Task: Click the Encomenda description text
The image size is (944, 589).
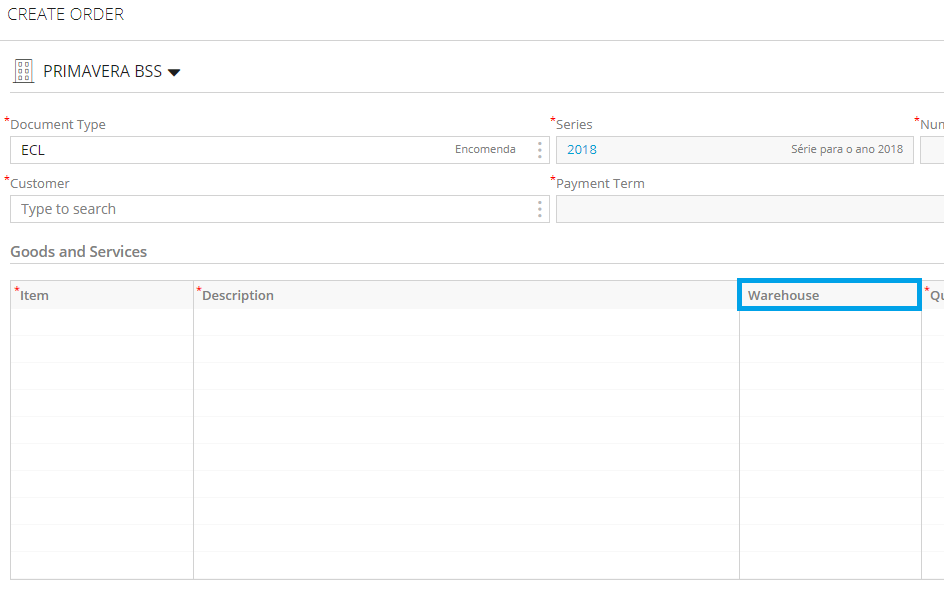Action: pos(485,149)
